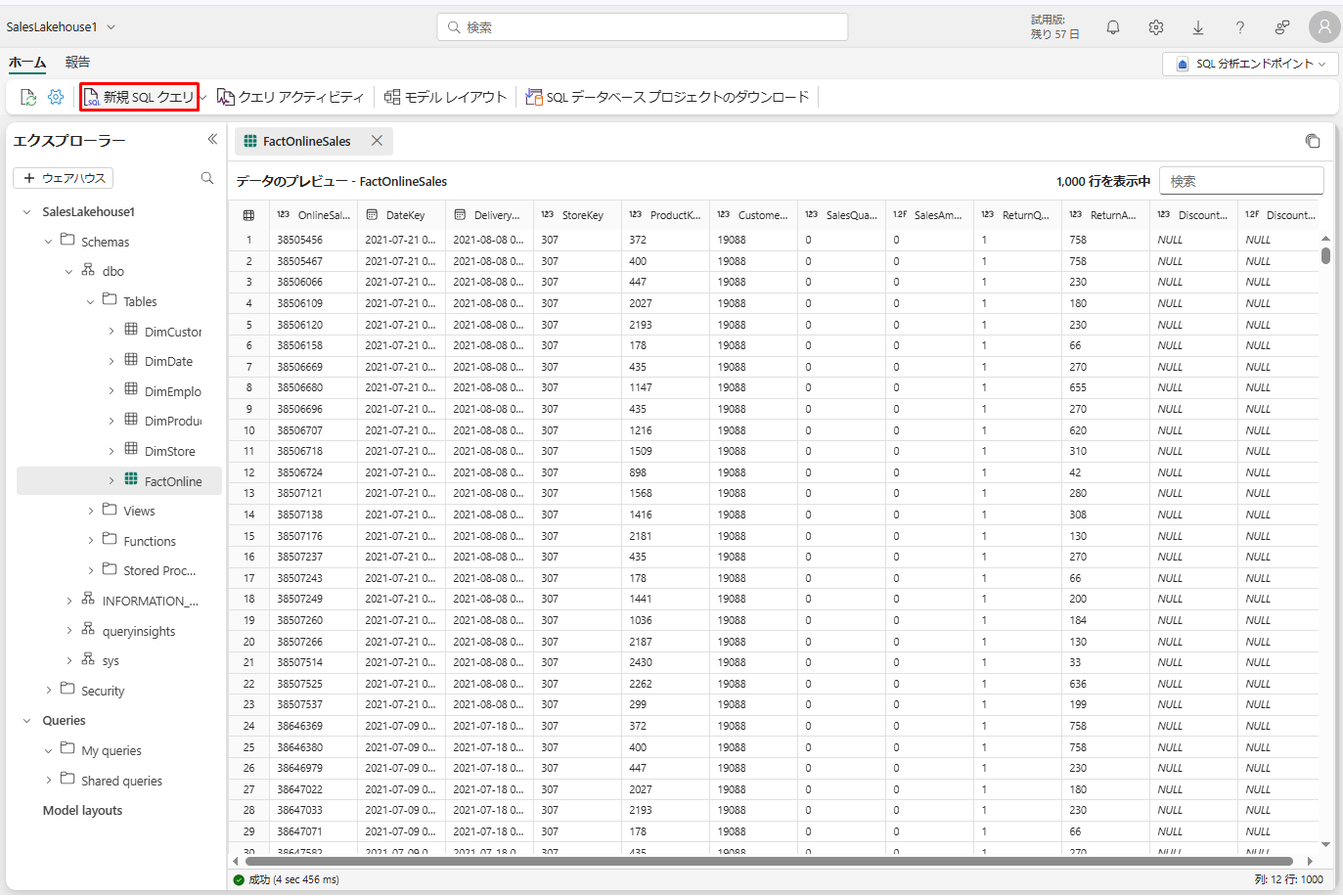The image size is (1343, 896).
Task: Open the settings gear in the toolbar
Action: 56,97
